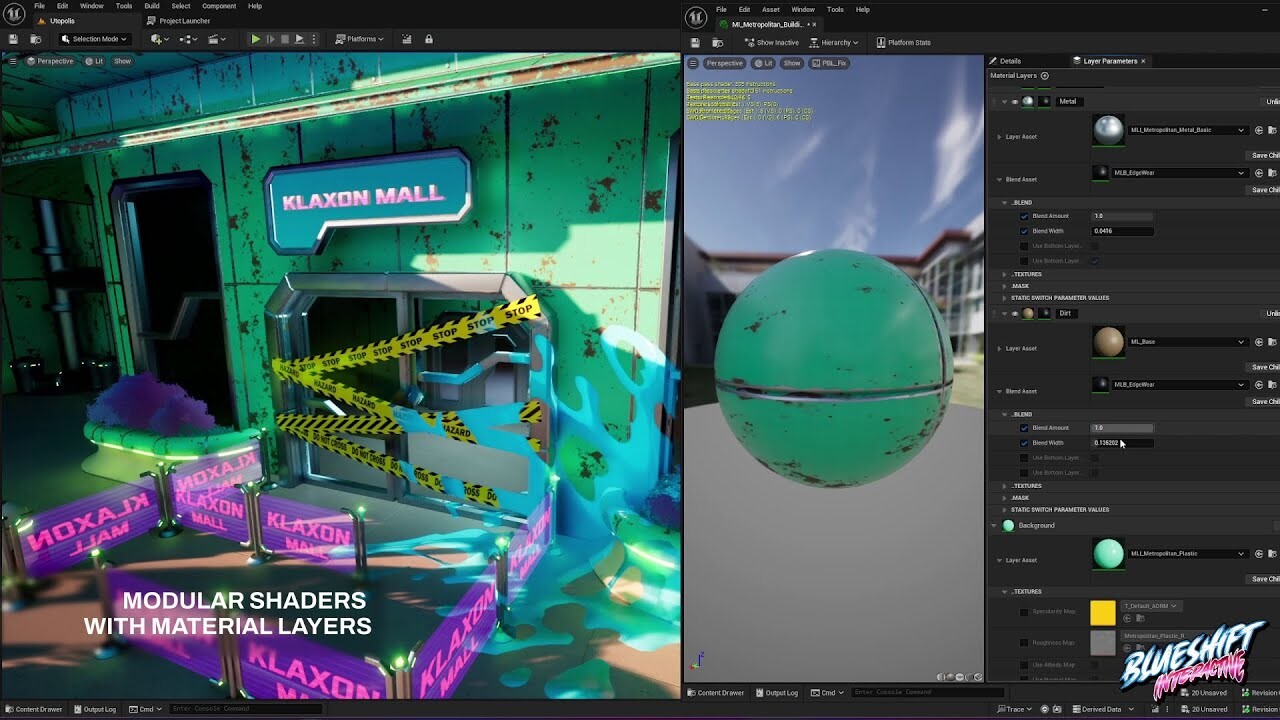Enable the Use Bottom Layer checkbox
The height and width of the screenshot is (720, 1280).
click(x=1025, y=245)
